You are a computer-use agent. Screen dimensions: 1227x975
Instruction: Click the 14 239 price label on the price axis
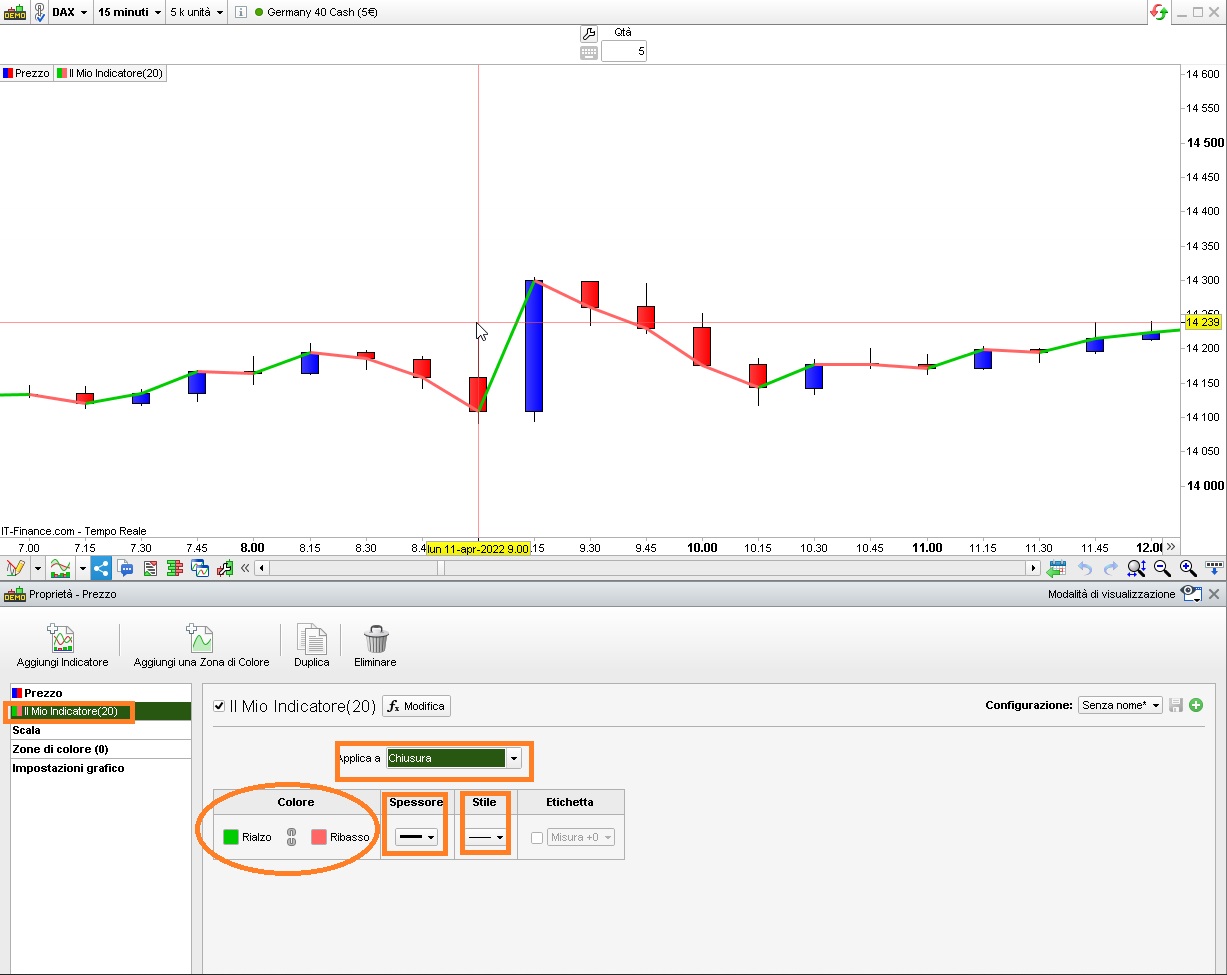click(x=1203, y=322)
